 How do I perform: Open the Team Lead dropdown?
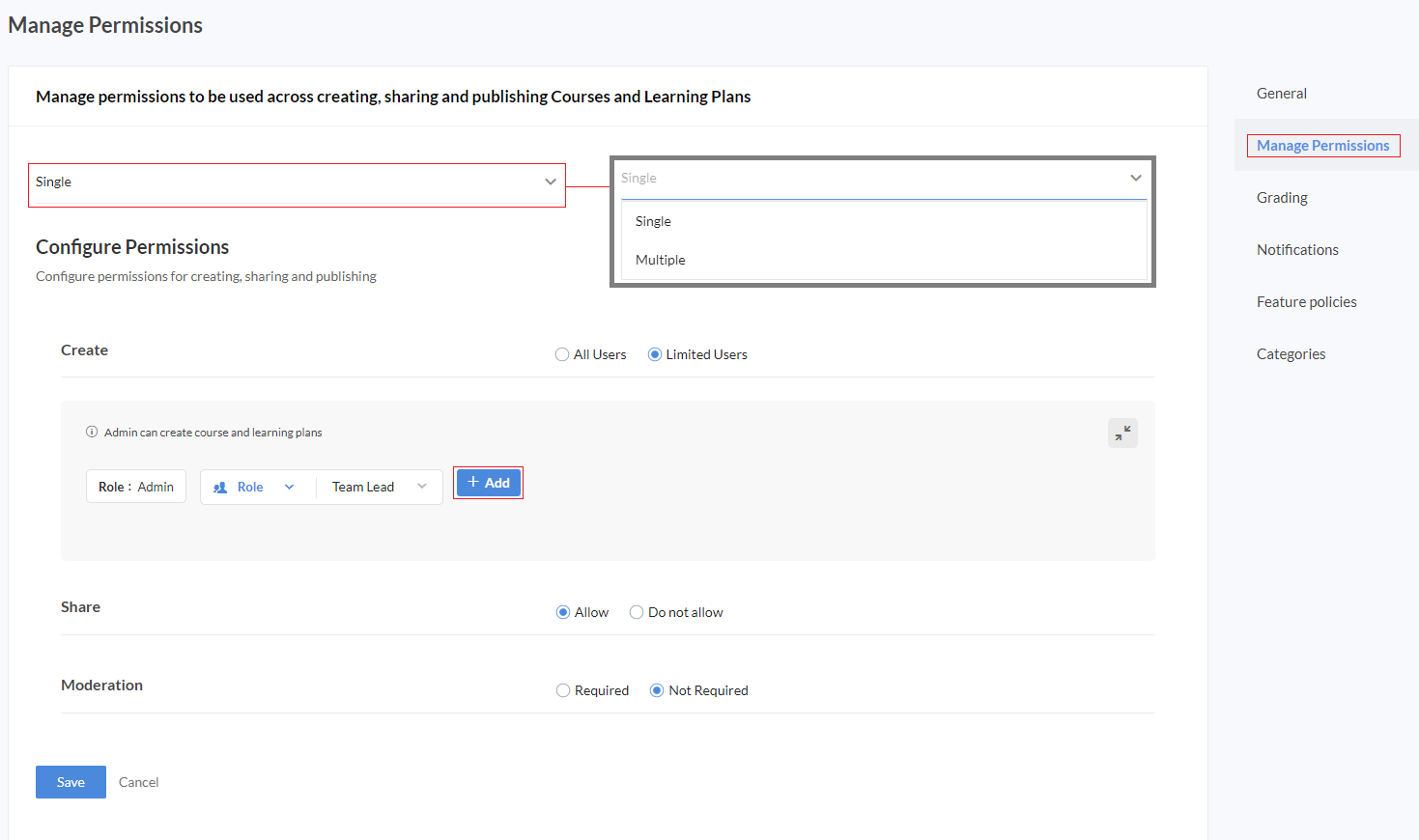point(380,488)
